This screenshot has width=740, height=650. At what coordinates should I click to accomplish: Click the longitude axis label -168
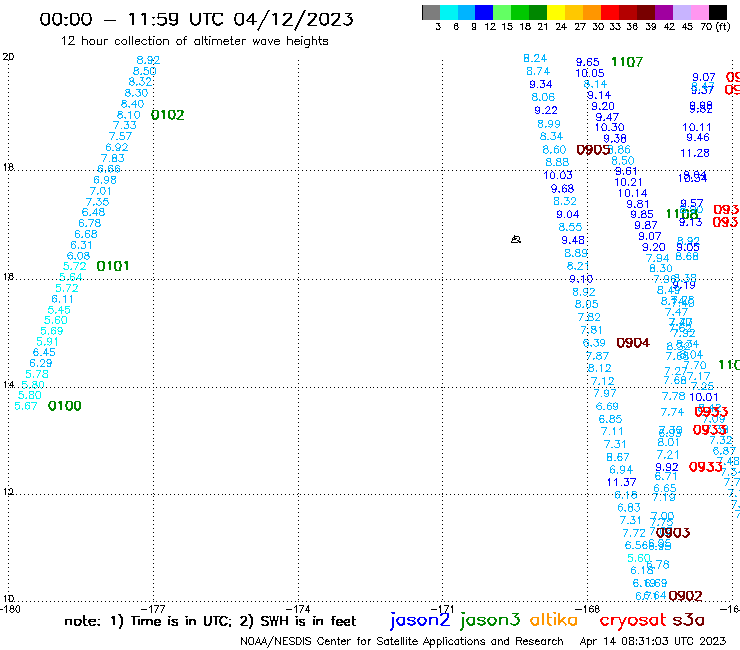point(588,609)
